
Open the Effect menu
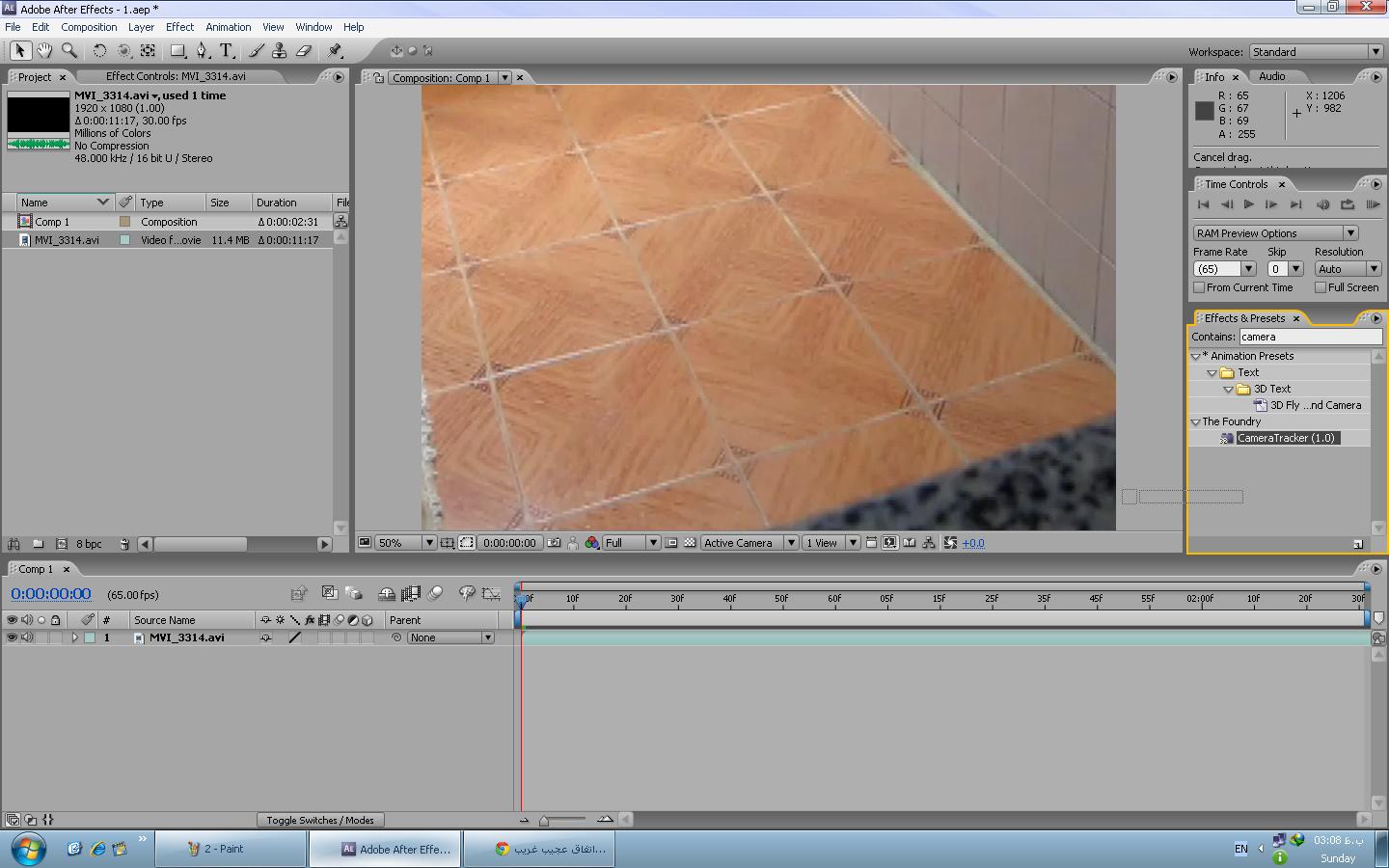(179, 27)
